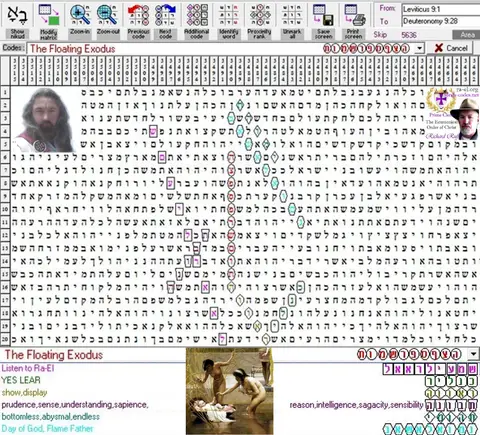The height and width of the screenshot is (435, 480).
Task: Click the bathing scene painting thumbnail
Action: 229,391
